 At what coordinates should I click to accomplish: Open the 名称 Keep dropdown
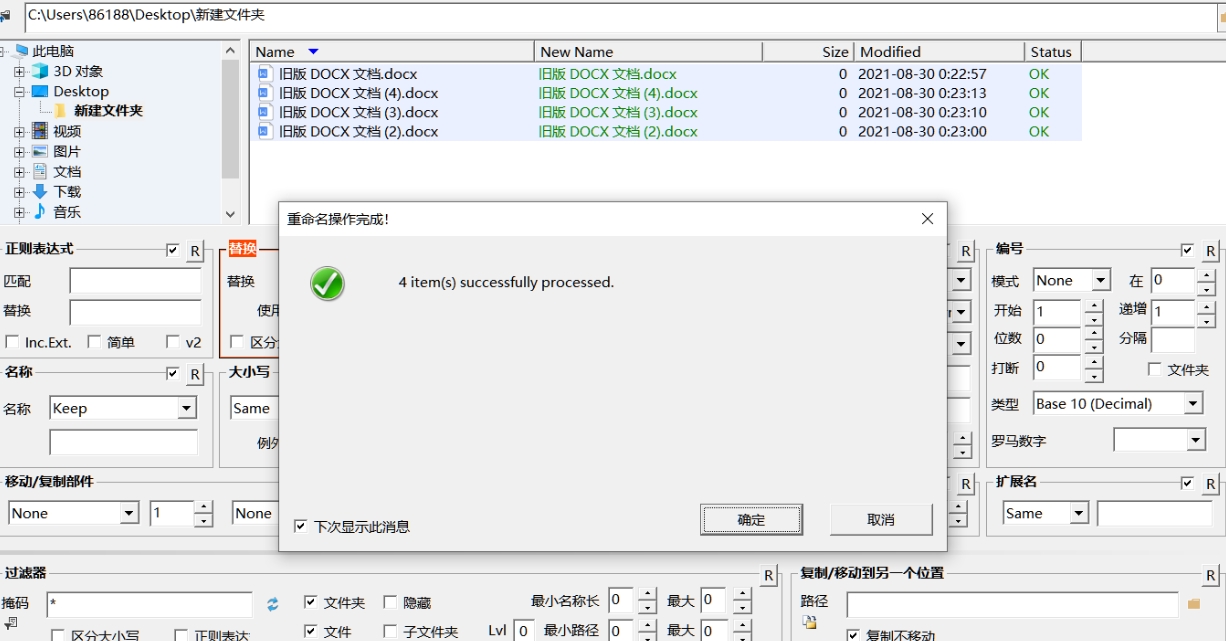pyautogui.click(x=187, y=408)
